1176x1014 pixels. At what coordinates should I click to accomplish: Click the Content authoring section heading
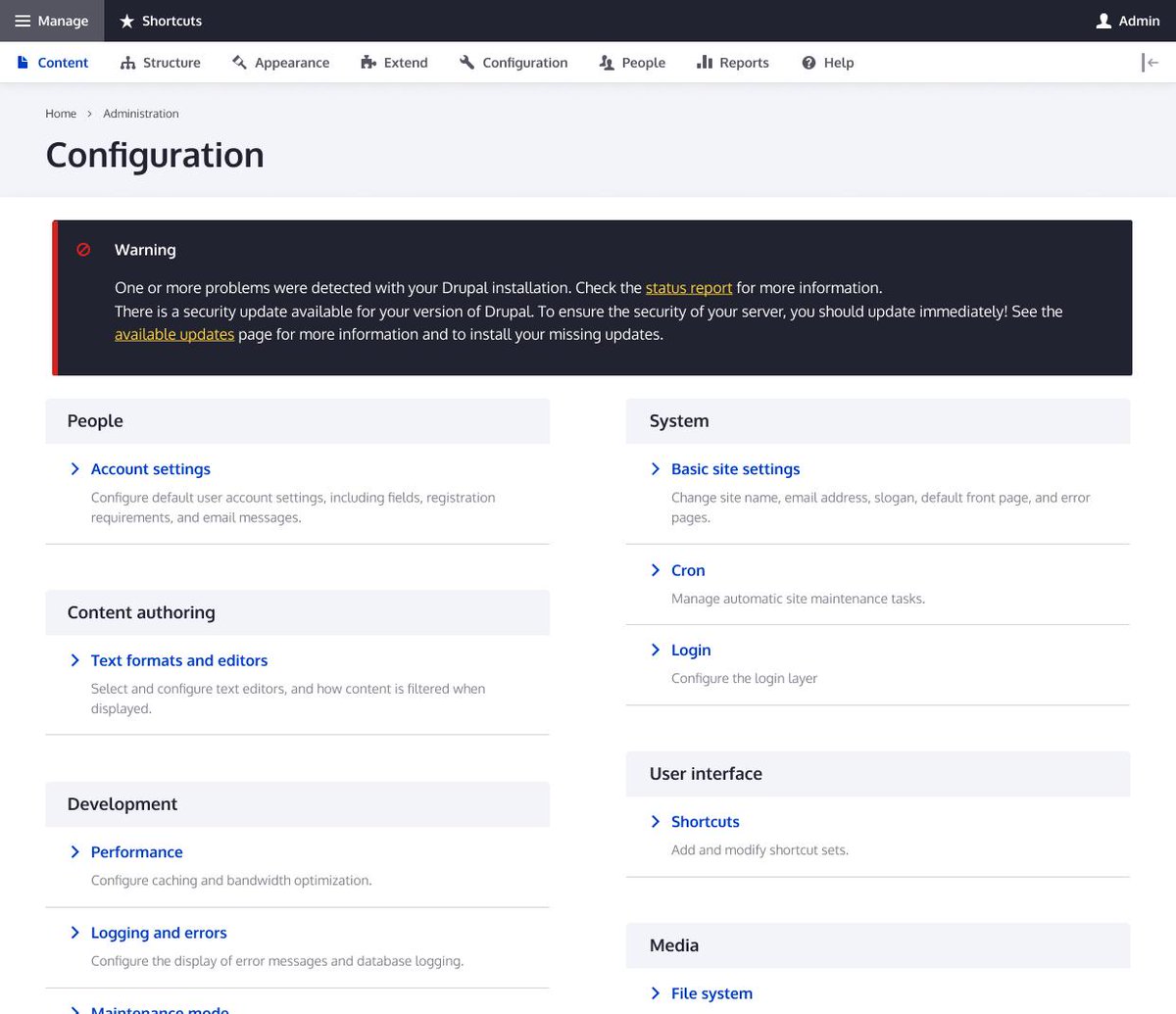click(x=141, y=612)
